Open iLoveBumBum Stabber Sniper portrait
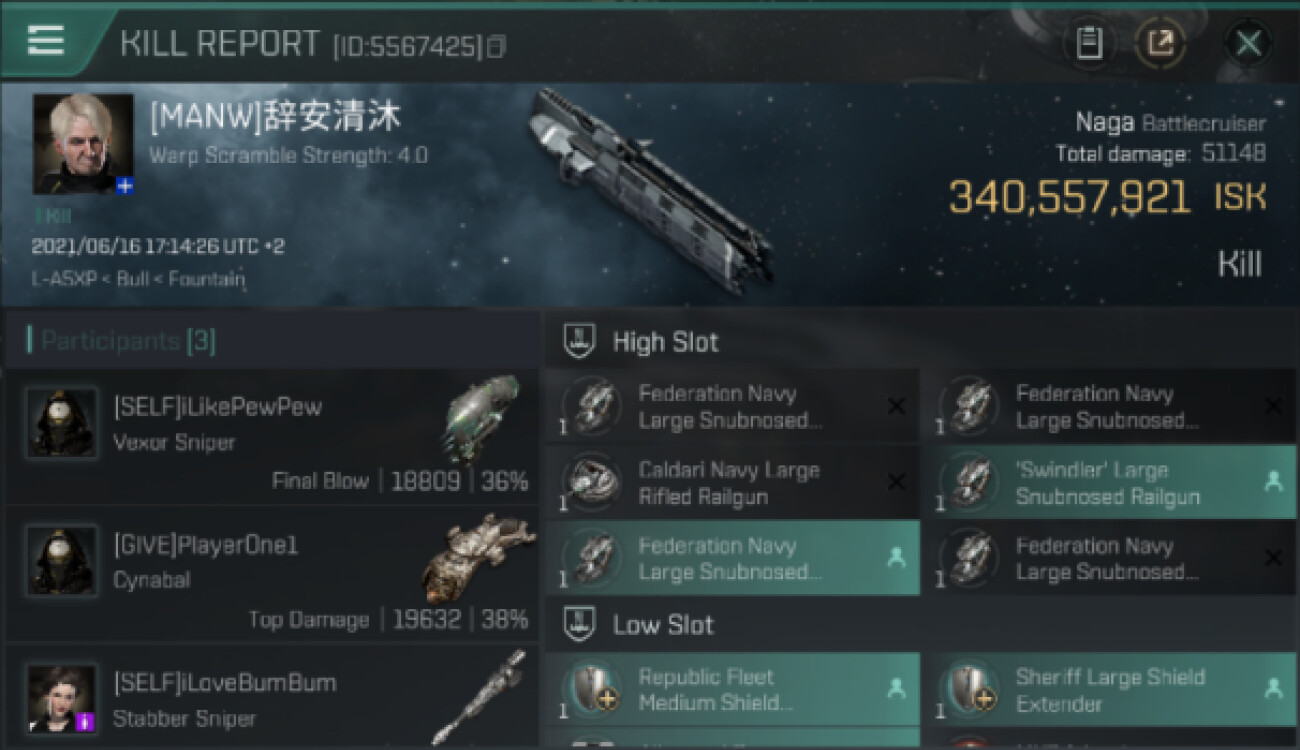This screenshot has width=1300, height=750. coord(62,699)
